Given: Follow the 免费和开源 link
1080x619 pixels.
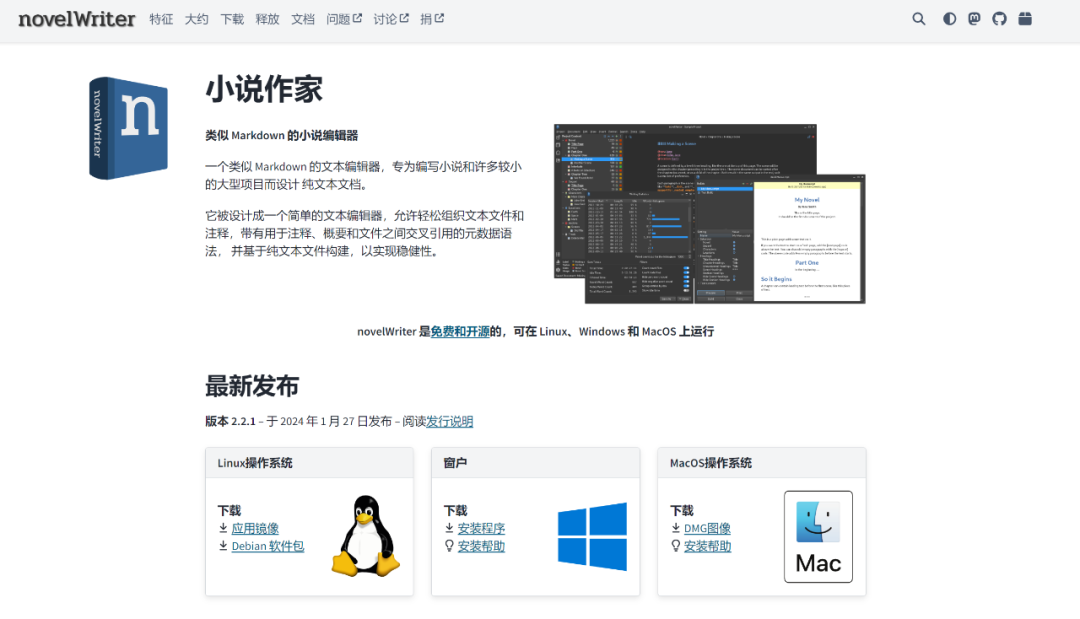Looking at the screenshot, I should pyautogui.click(x=460, y=332).
